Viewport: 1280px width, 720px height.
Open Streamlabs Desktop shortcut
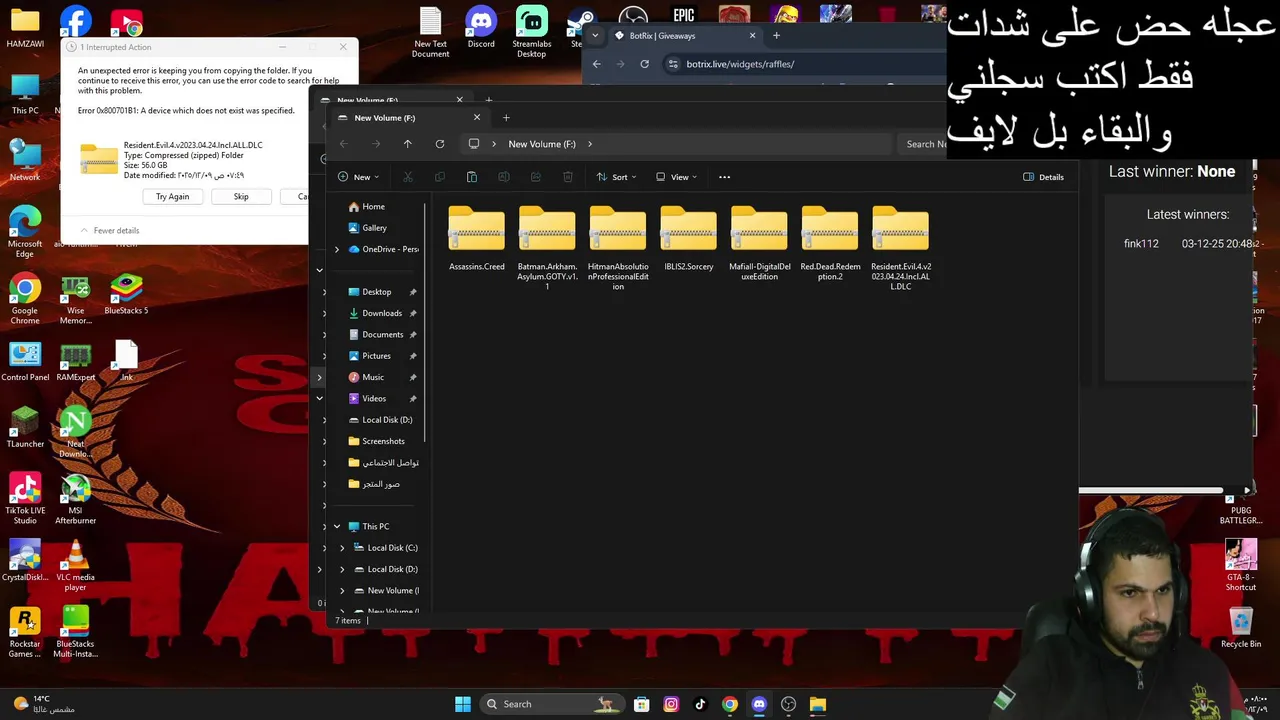click(532, 32)
